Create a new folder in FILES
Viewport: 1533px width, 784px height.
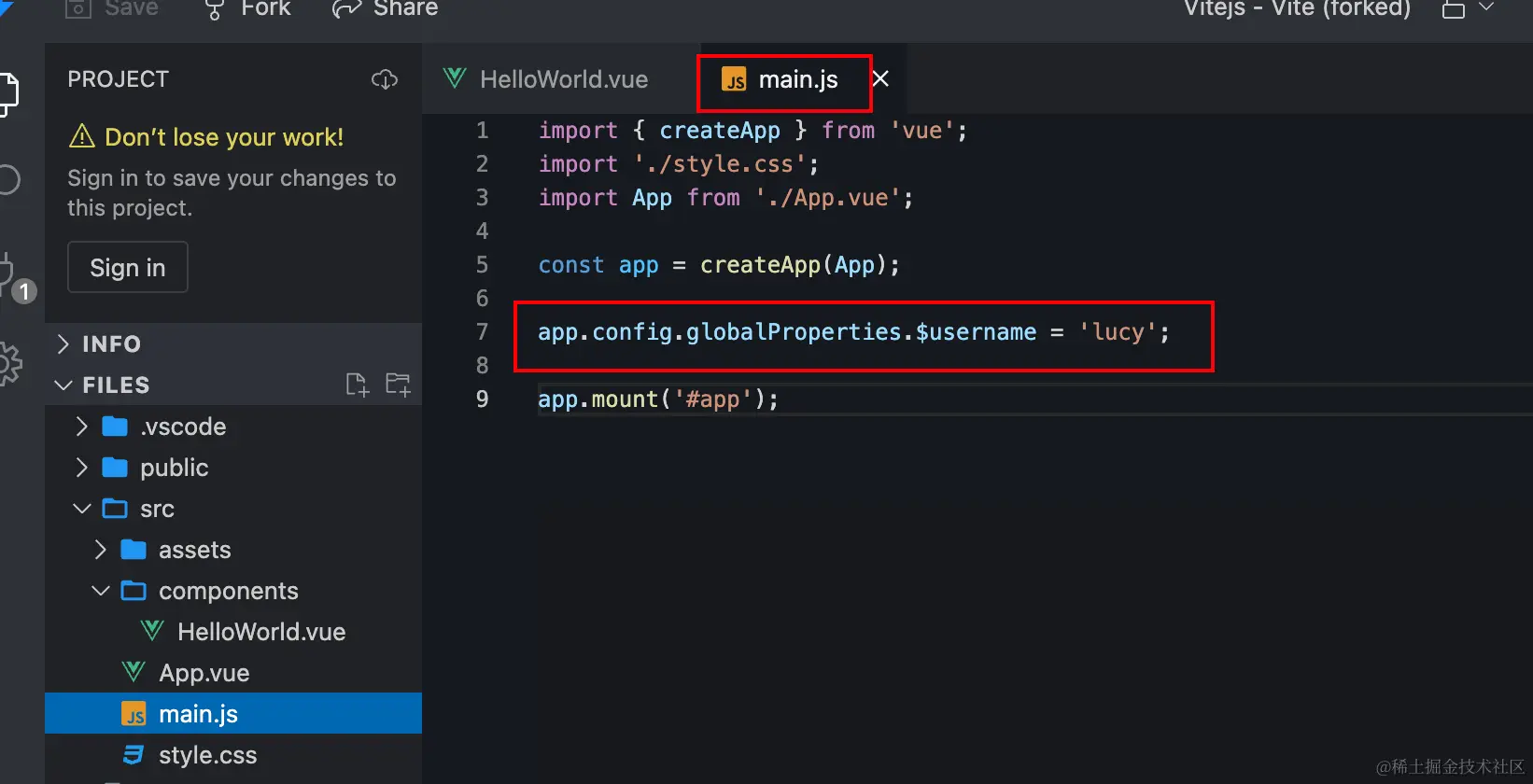point(398,385)
